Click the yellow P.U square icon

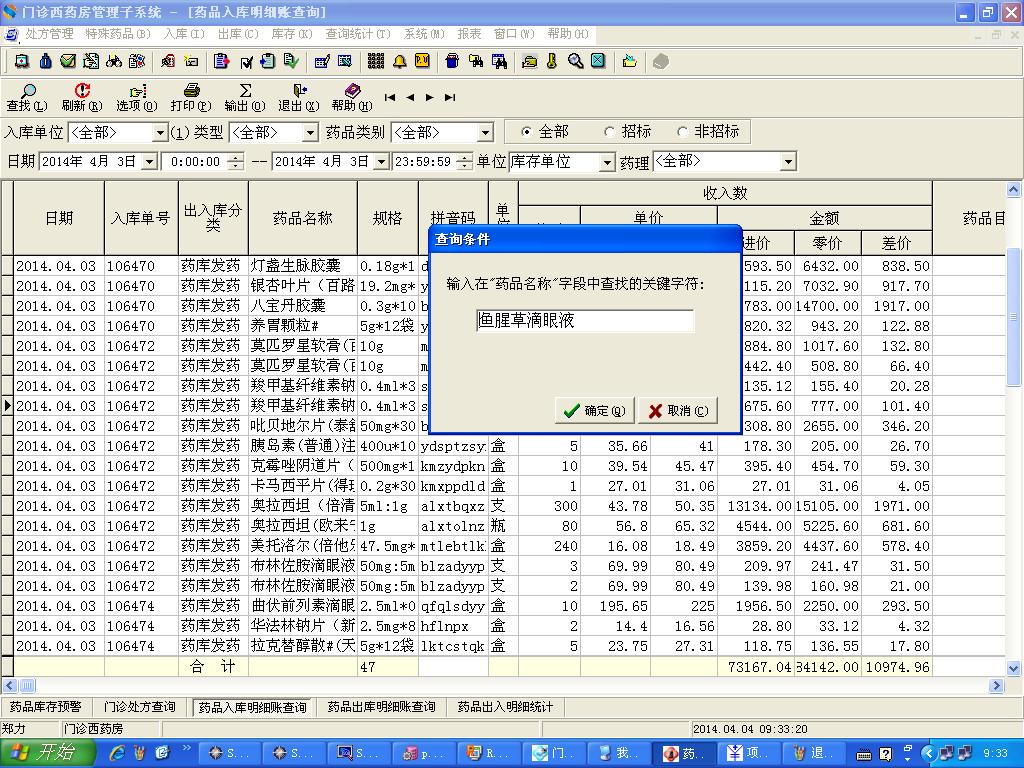click(x=423, y=61)
